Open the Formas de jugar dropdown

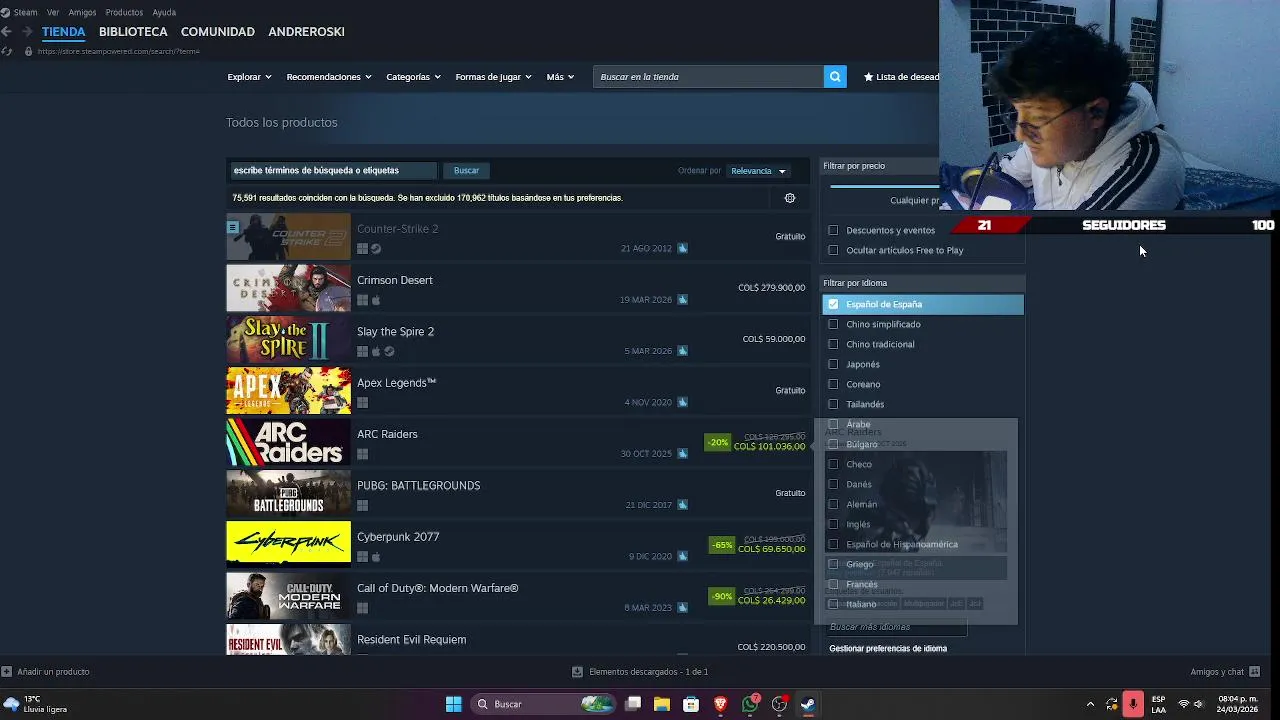[x=493, y=77]
